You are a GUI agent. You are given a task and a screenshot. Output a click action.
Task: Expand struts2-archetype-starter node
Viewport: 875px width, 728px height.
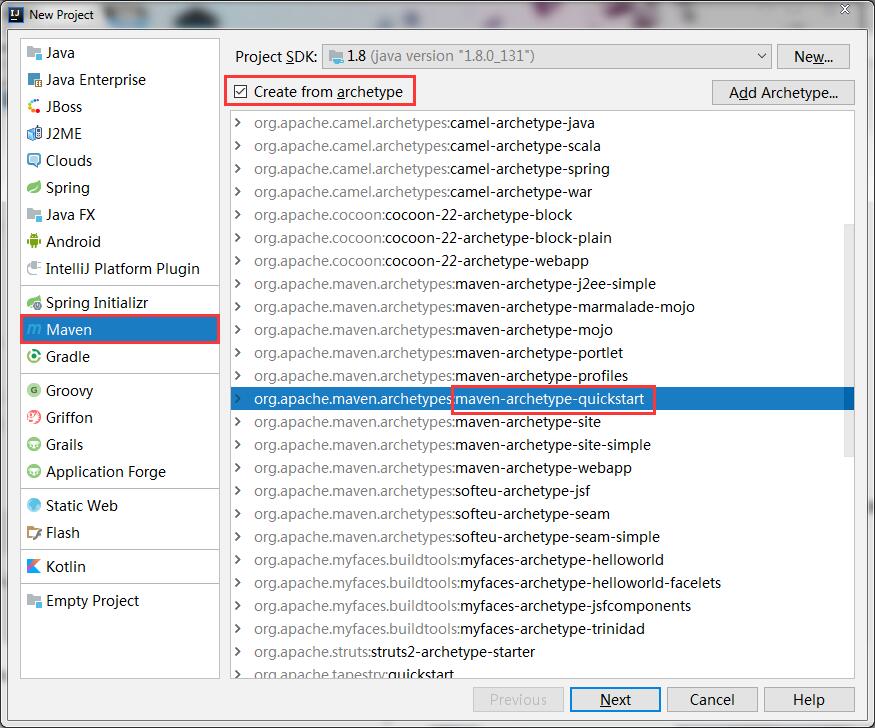(x=238, y=652)
